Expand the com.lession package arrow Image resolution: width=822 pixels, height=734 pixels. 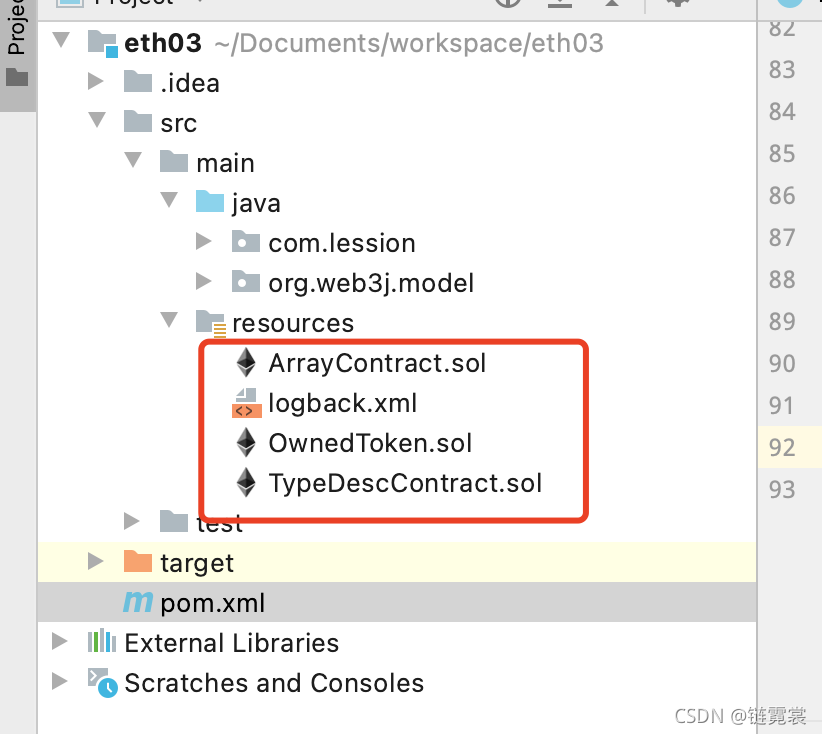click(203, 241)
